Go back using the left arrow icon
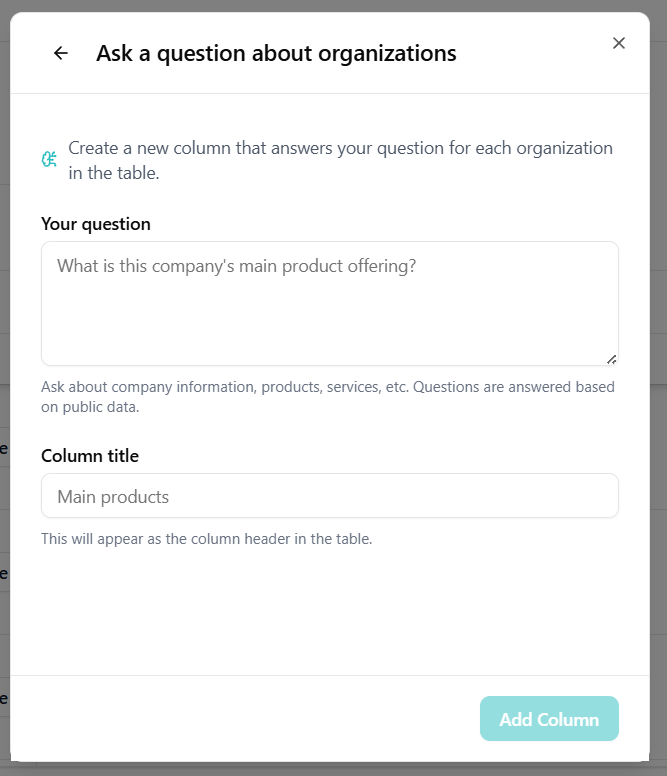 [61, 54]
